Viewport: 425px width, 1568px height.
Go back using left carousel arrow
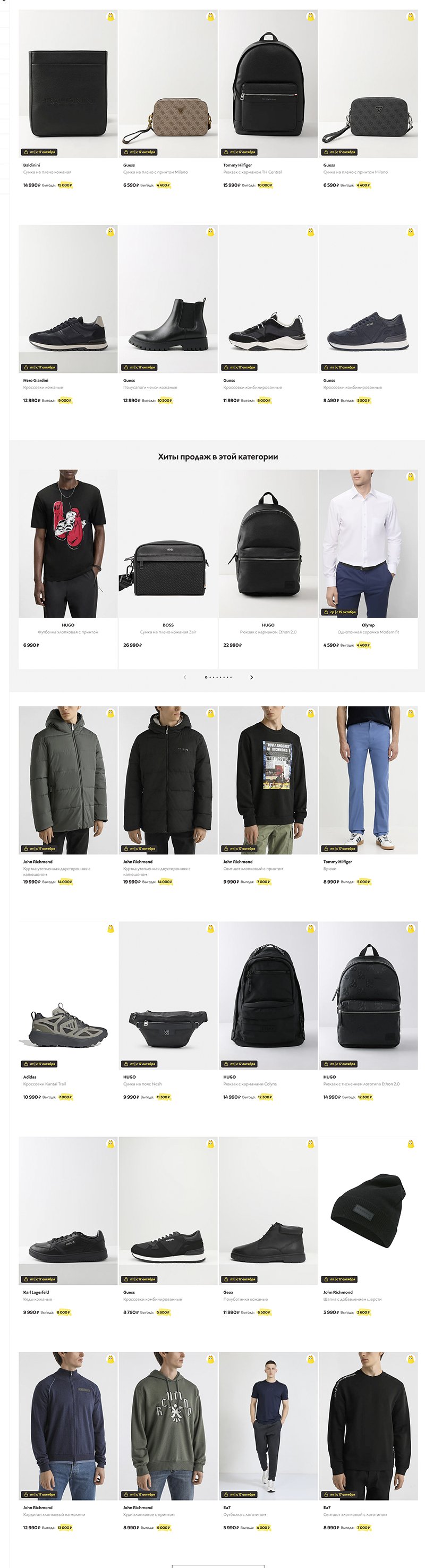click(184, 677)
